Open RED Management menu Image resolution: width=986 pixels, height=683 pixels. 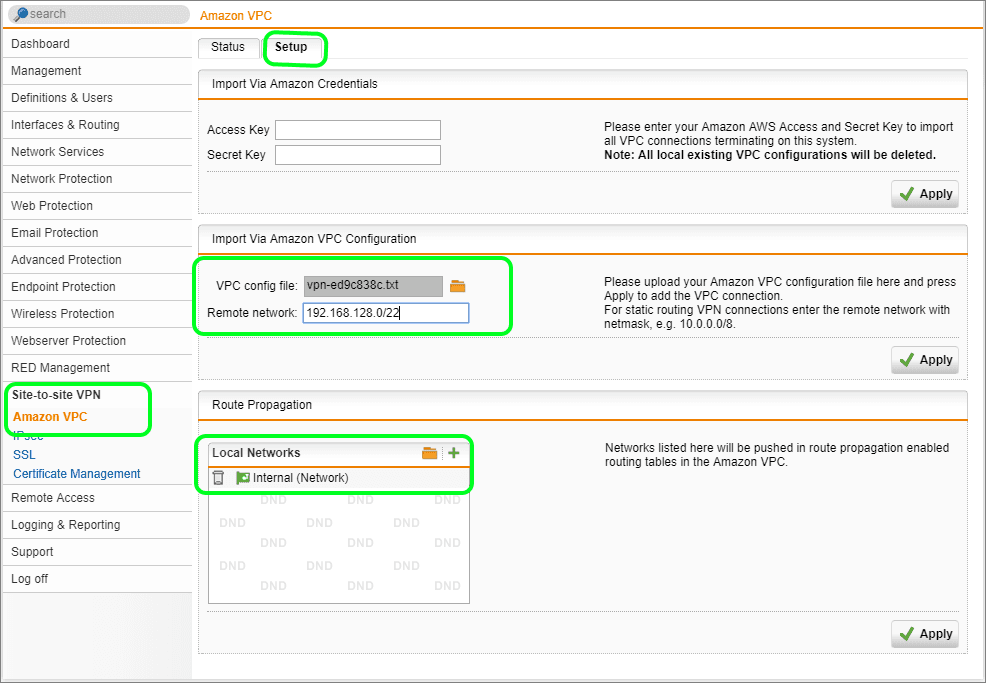[x=97, y=369]
